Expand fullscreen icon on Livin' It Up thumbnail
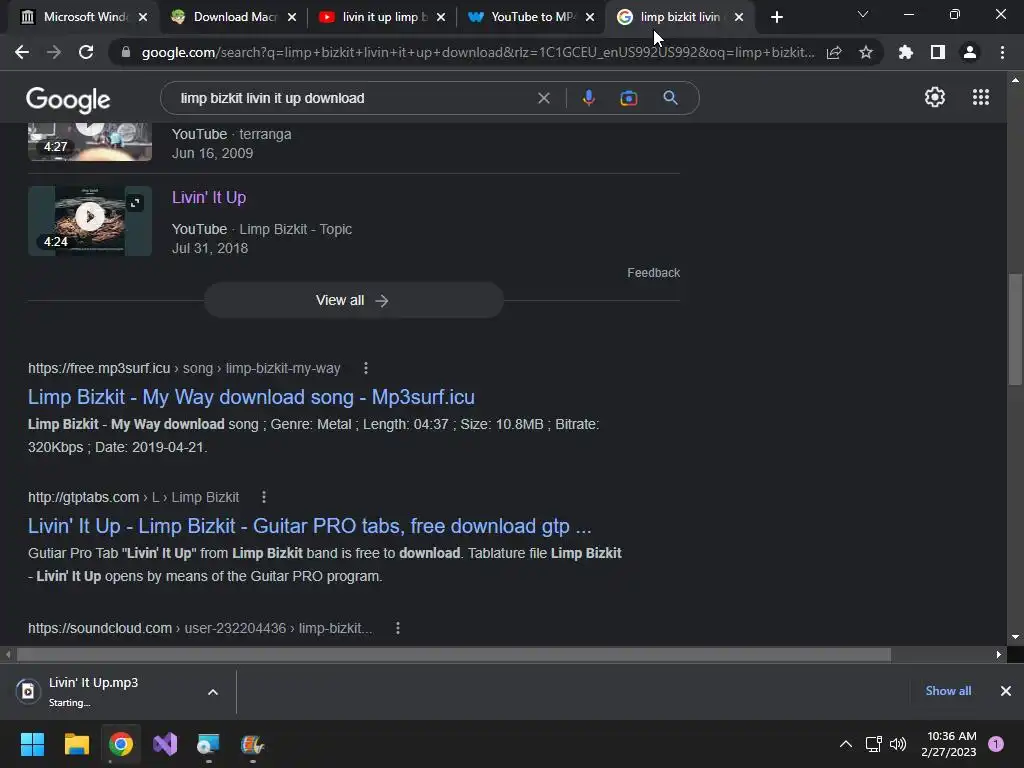 (135, 203)
